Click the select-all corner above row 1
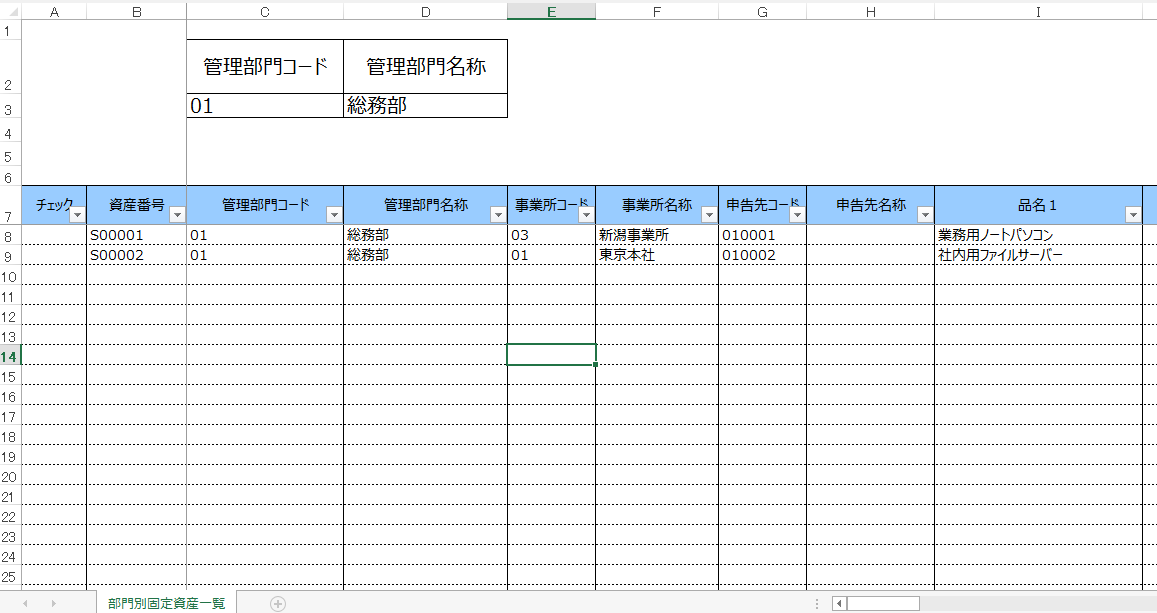 10,11
